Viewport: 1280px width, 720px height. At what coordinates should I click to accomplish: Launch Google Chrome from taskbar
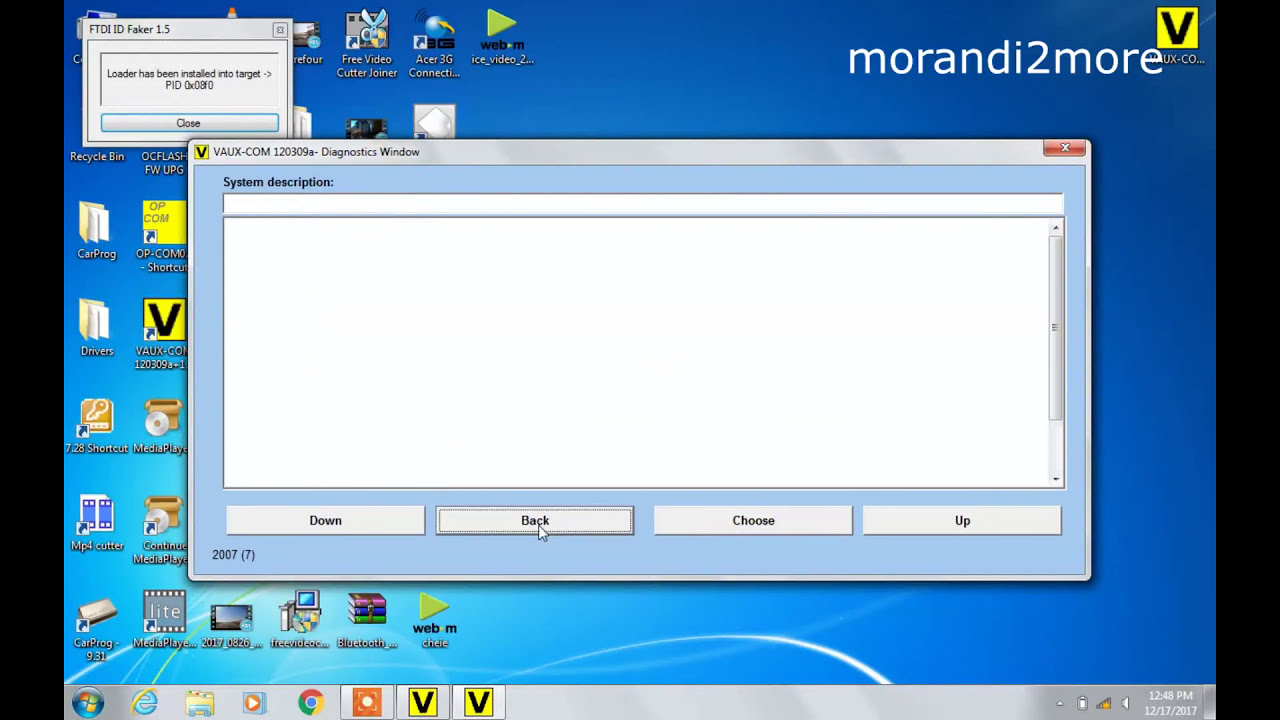tap(311, 703)
